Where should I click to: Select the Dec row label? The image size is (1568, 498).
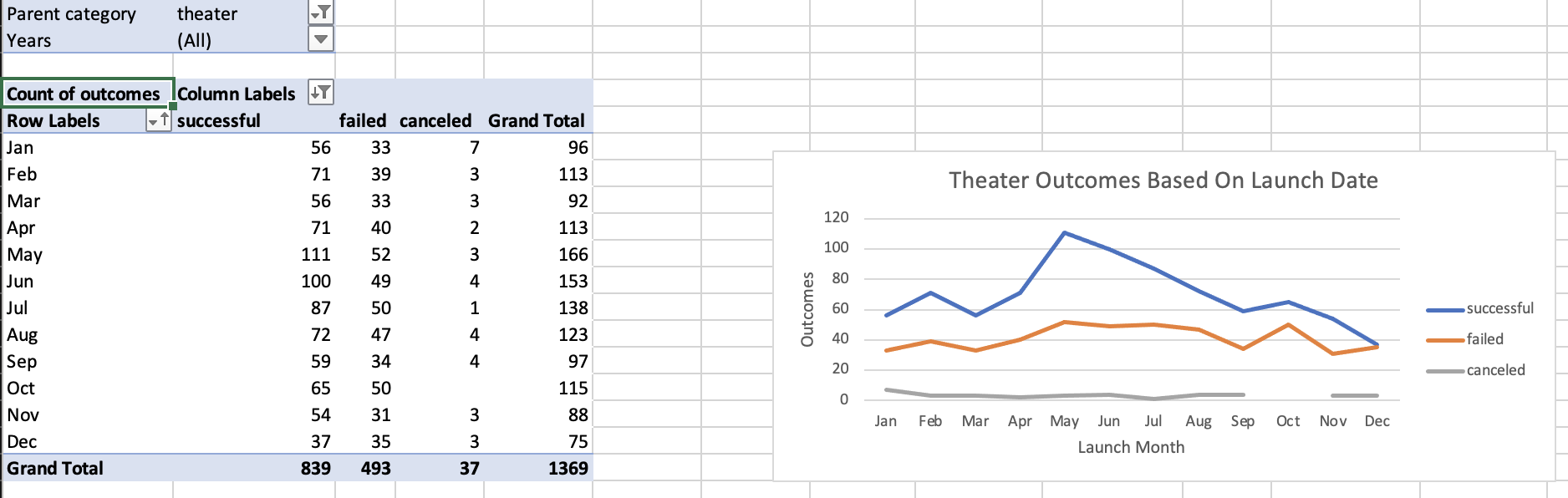(22, 441)
